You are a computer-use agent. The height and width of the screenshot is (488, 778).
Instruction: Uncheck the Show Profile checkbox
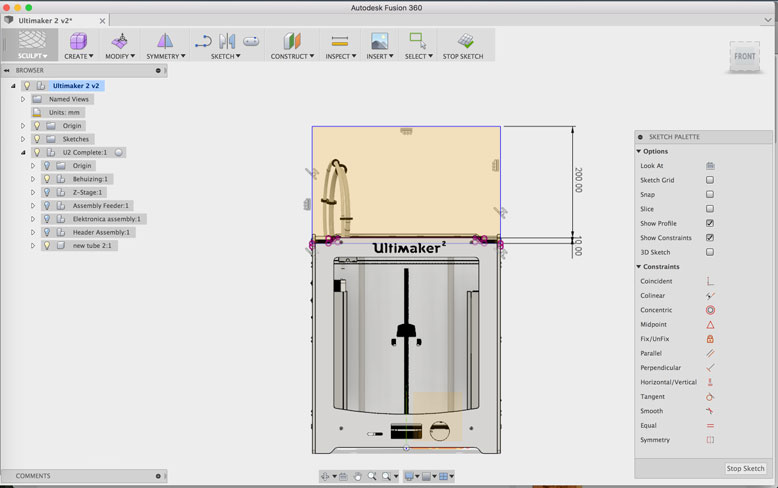pyautogui.click(x=710, y=223)
